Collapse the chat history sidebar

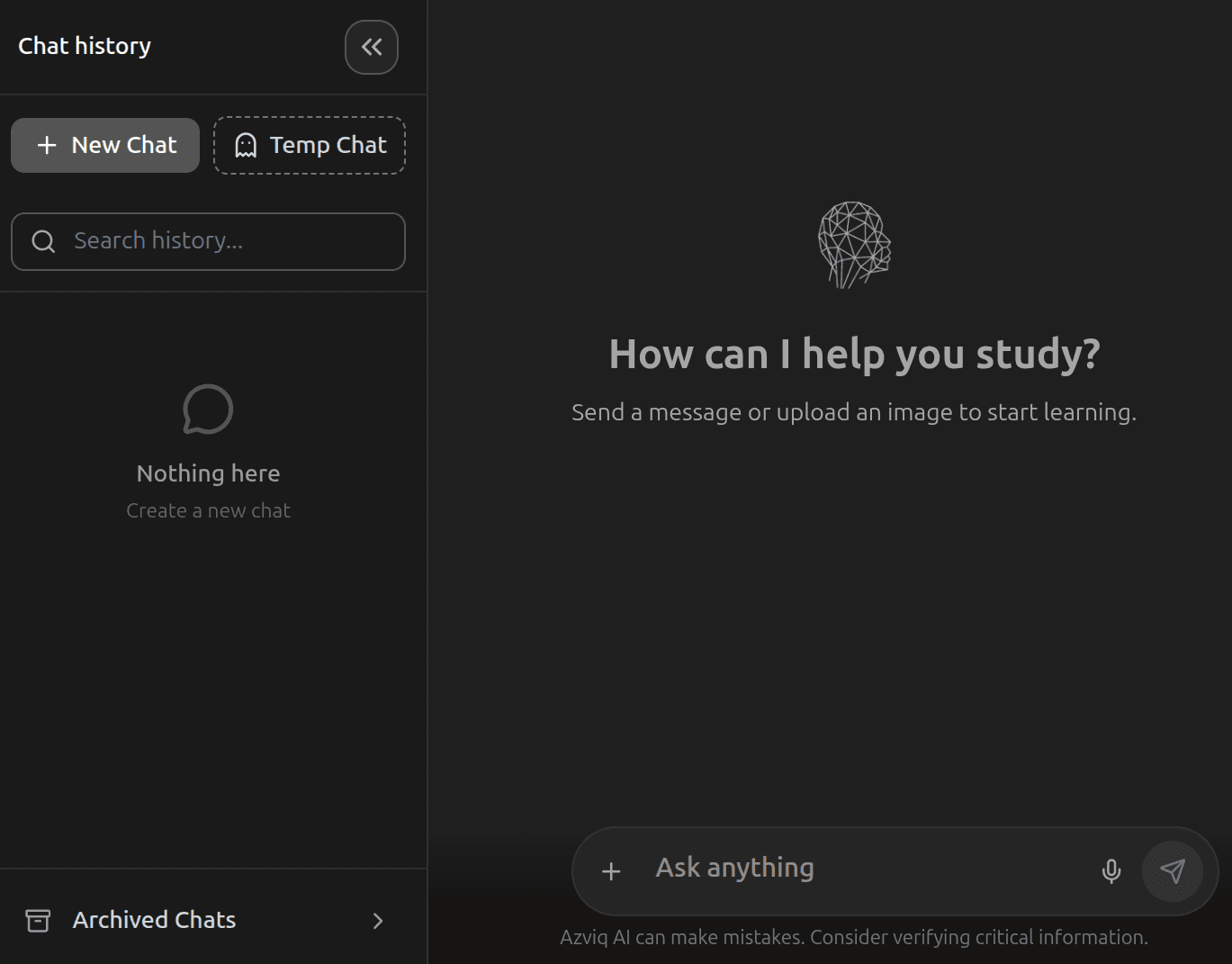[372, 47]
